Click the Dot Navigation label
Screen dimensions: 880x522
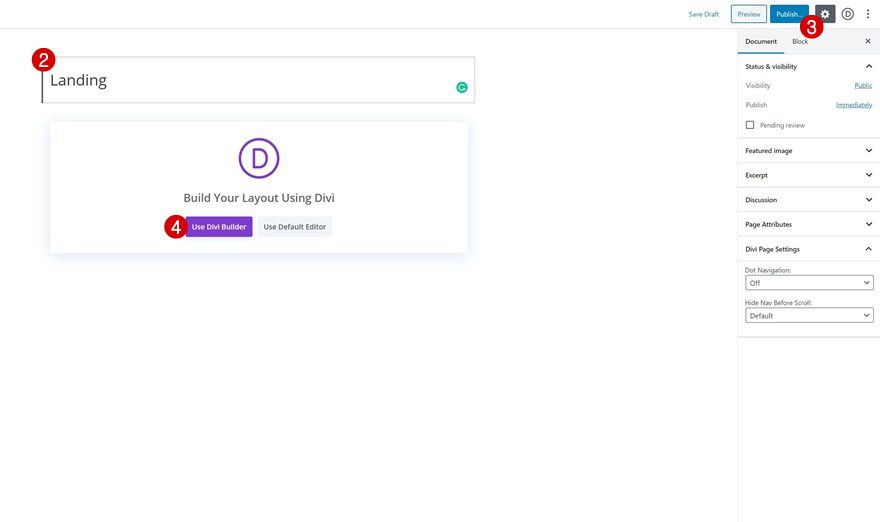pos(768,270)
